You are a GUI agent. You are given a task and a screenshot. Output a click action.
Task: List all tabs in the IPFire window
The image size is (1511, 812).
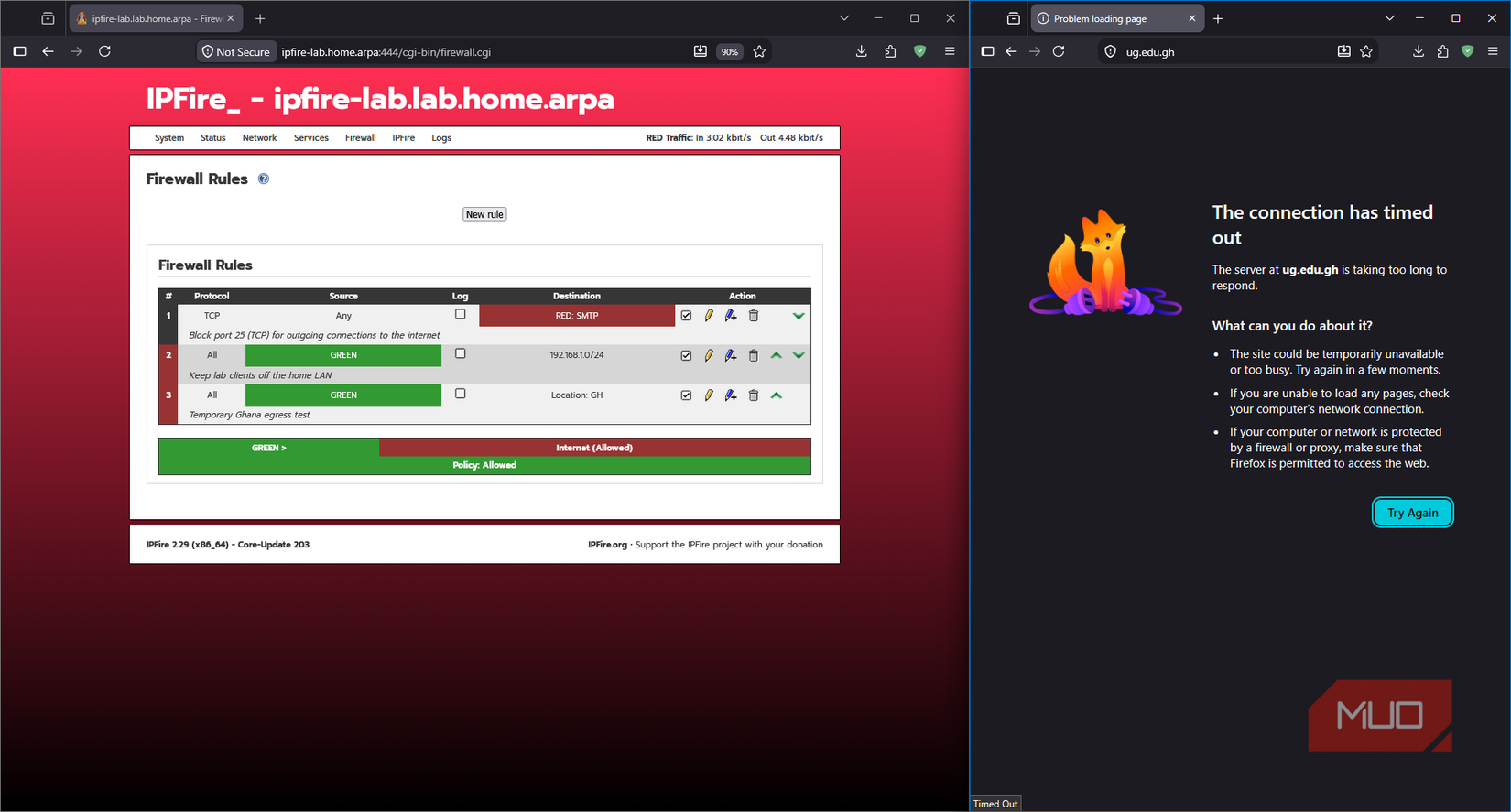tap(844, 18)
